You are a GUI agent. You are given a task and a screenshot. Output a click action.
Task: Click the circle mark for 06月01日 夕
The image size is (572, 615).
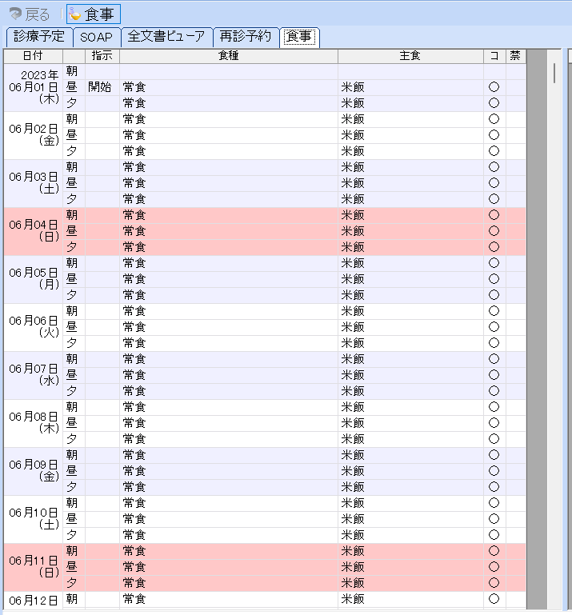coord(494,103)
